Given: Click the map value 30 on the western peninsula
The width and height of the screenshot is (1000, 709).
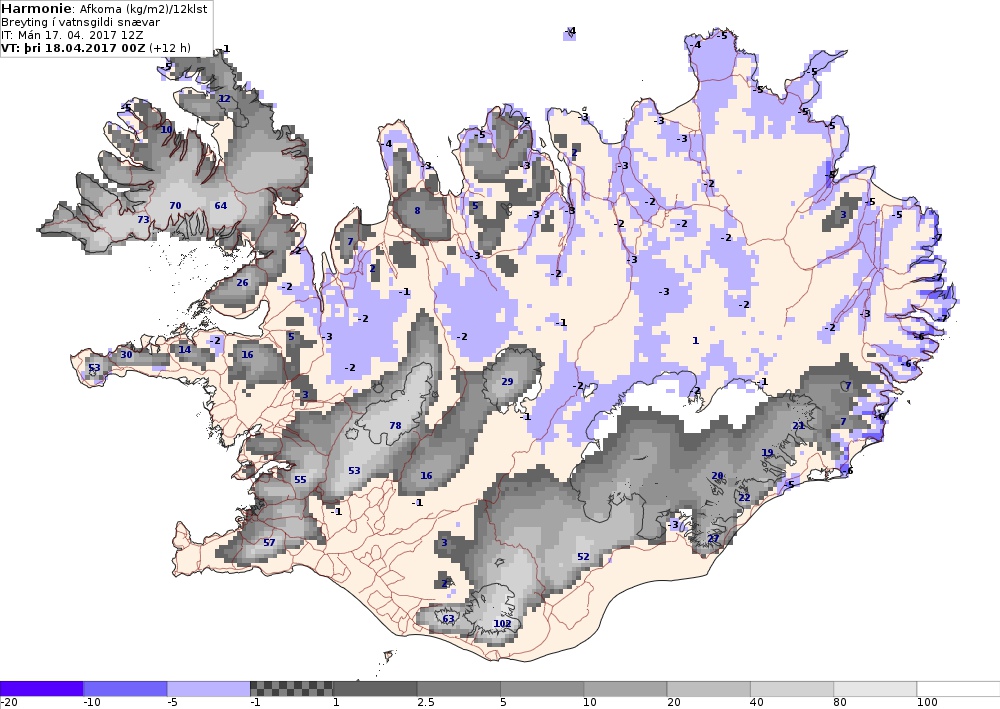Looking at the screenshot, I should point(126,354).
